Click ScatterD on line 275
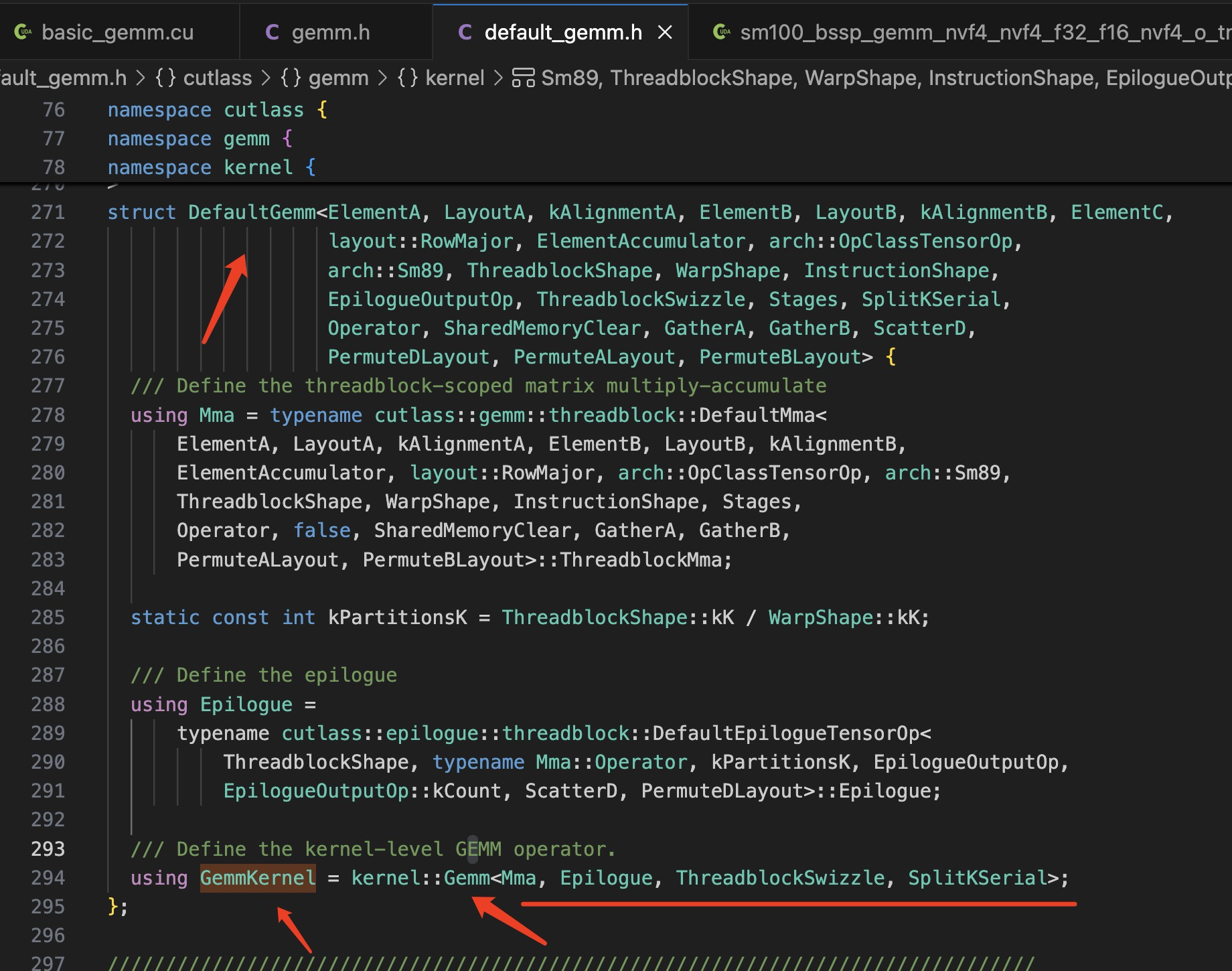 click(920, 328)
